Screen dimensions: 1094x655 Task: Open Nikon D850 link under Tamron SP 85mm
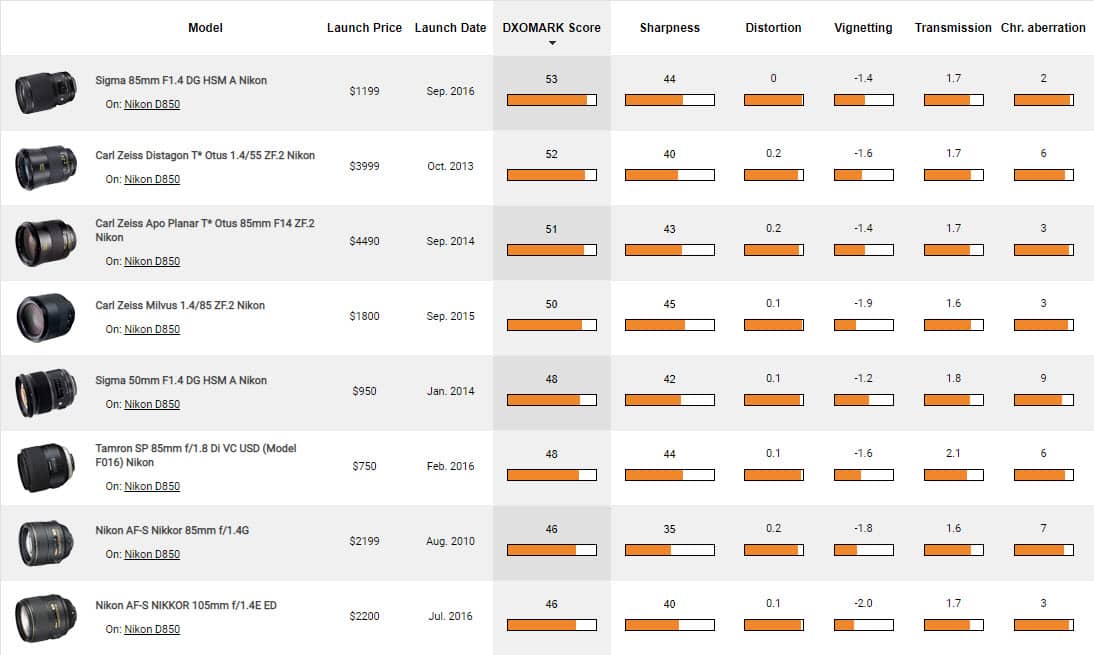pos(152,486)
